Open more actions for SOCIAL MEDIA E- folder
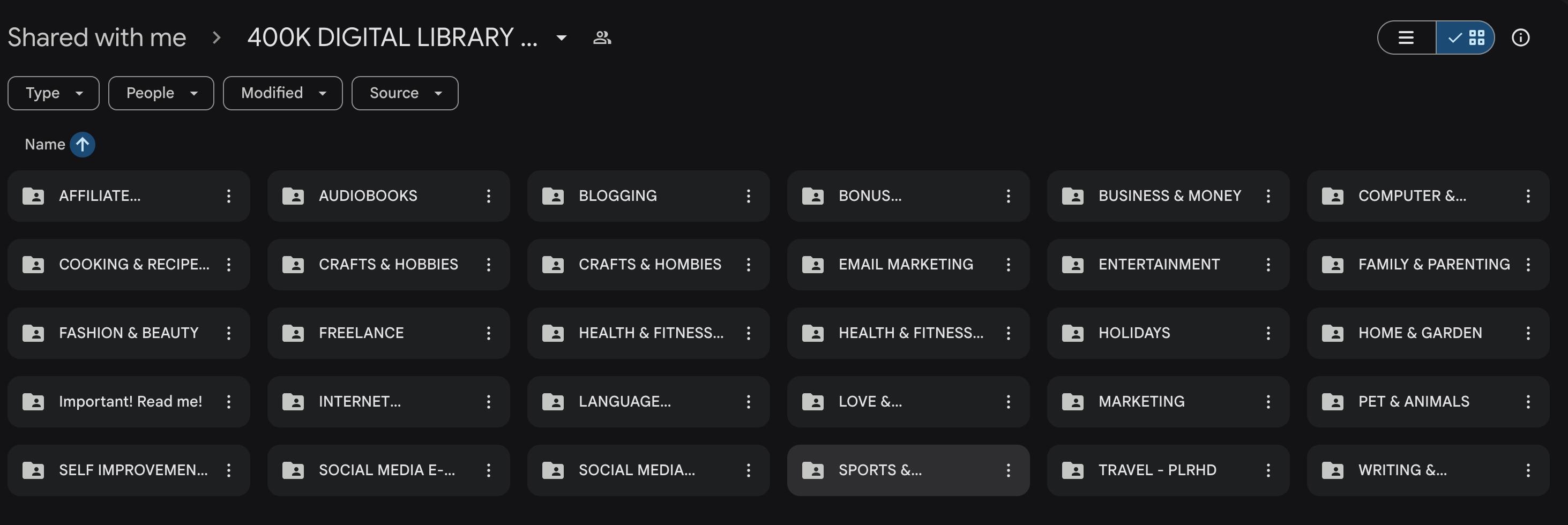Image resolution: width=1568 pixels, height=525 pixels. (489, 471)
